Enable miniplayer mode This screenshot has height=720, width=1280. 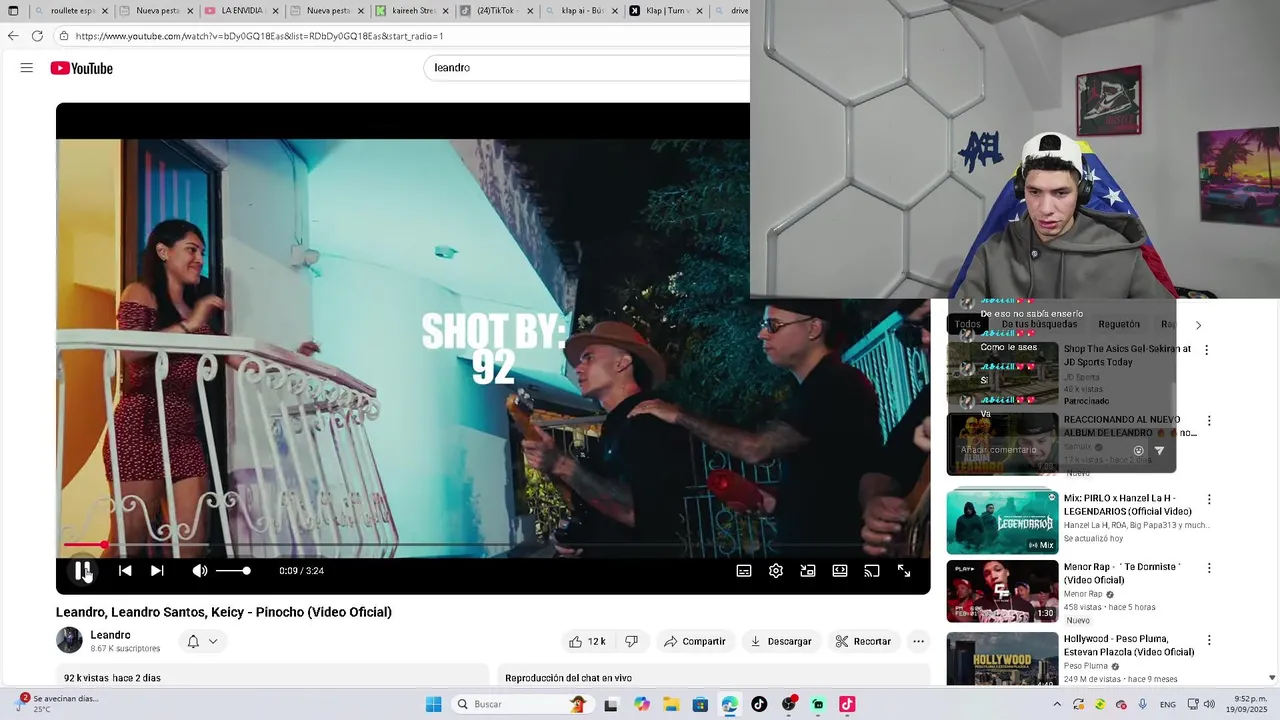(x=808, y=571)
